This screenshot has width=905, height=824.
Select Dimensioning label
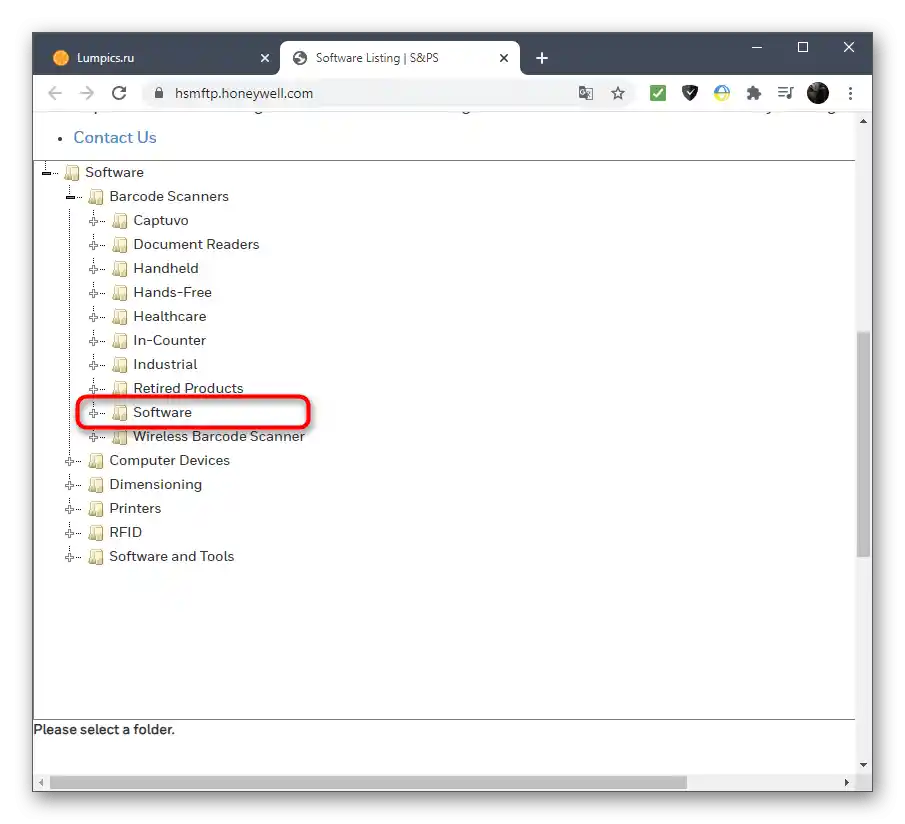(156, 484)
